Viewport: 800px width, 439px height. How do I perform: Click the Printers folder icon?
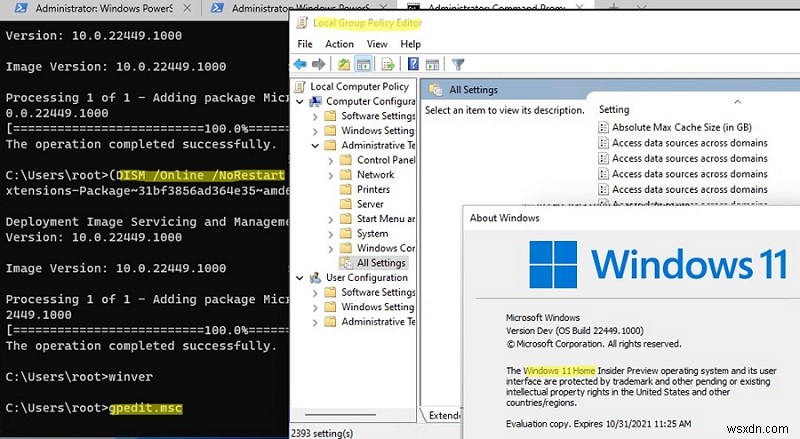346,189
